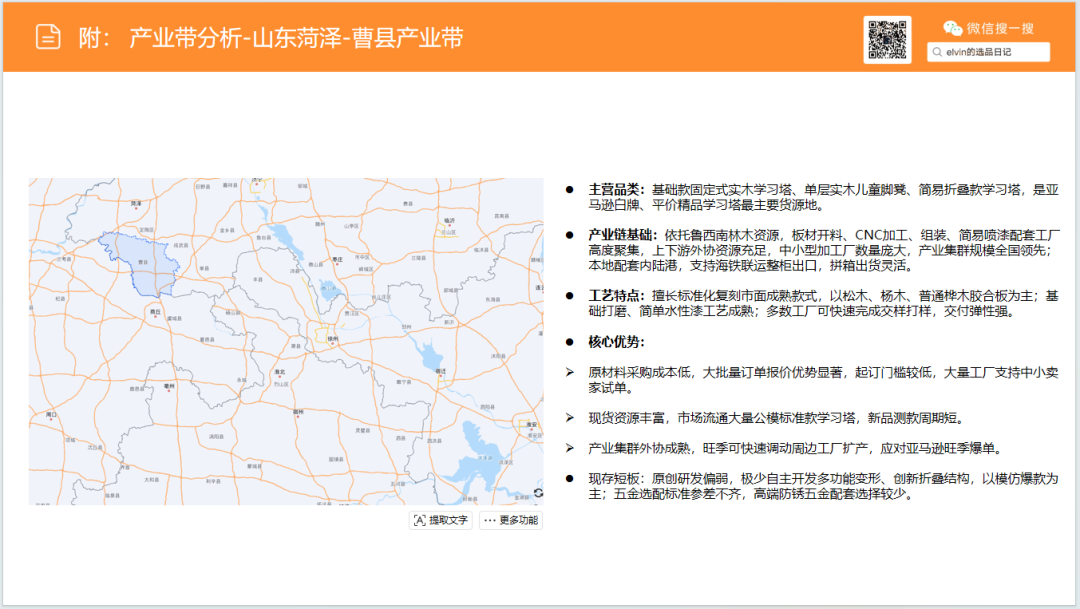Click the WeChat logo icon
The width and height of the screenshot is (1080, 609).
pos(952,28)
